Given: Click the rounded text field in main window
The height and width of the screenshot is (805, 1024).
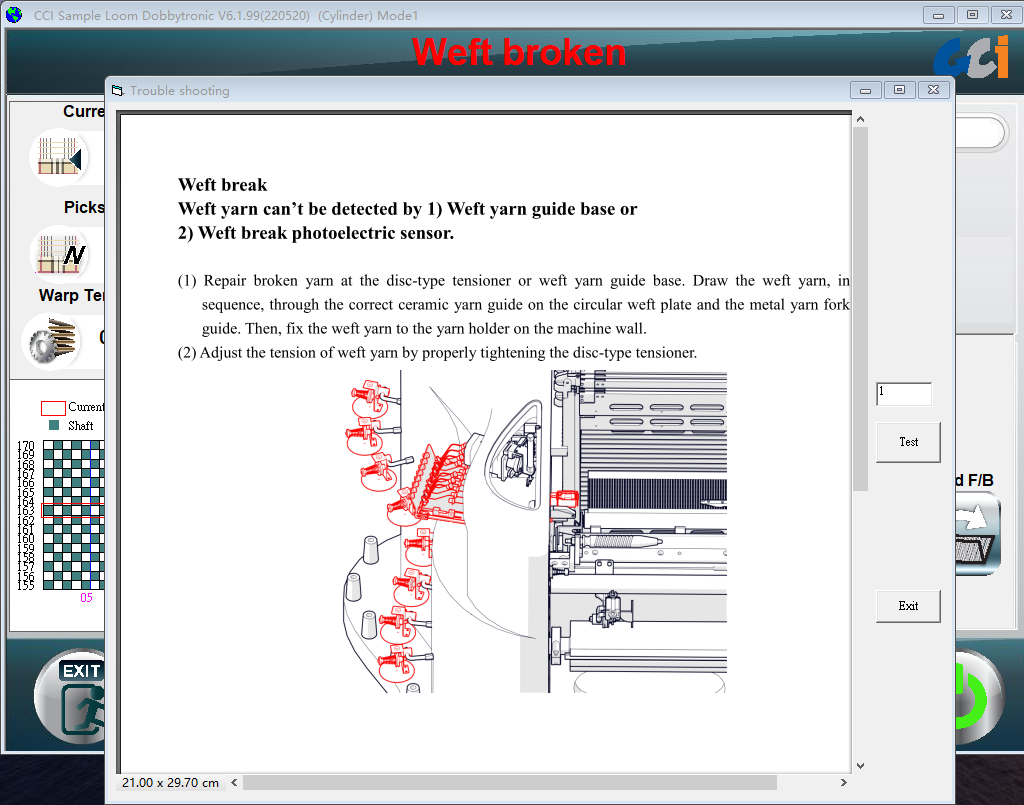Looking at the screenshot, I should [x=980, y=133].
